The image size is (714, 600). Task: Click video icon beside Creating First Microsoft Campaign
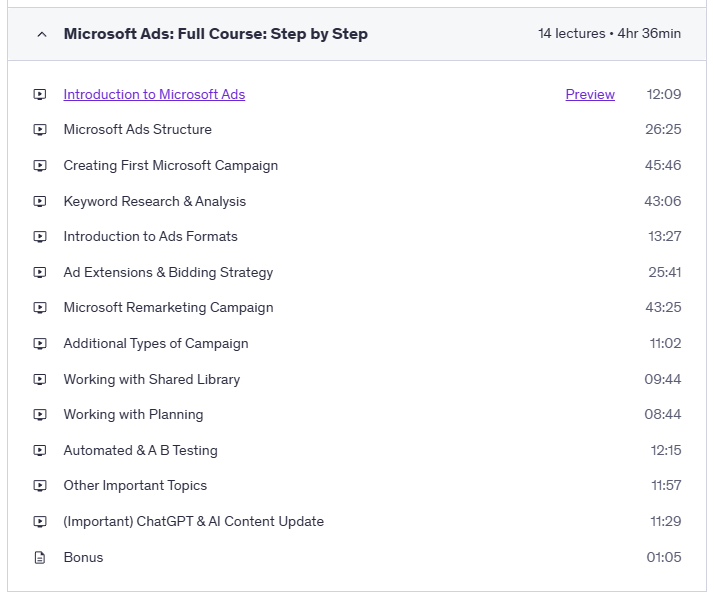(x=40, y=166)
